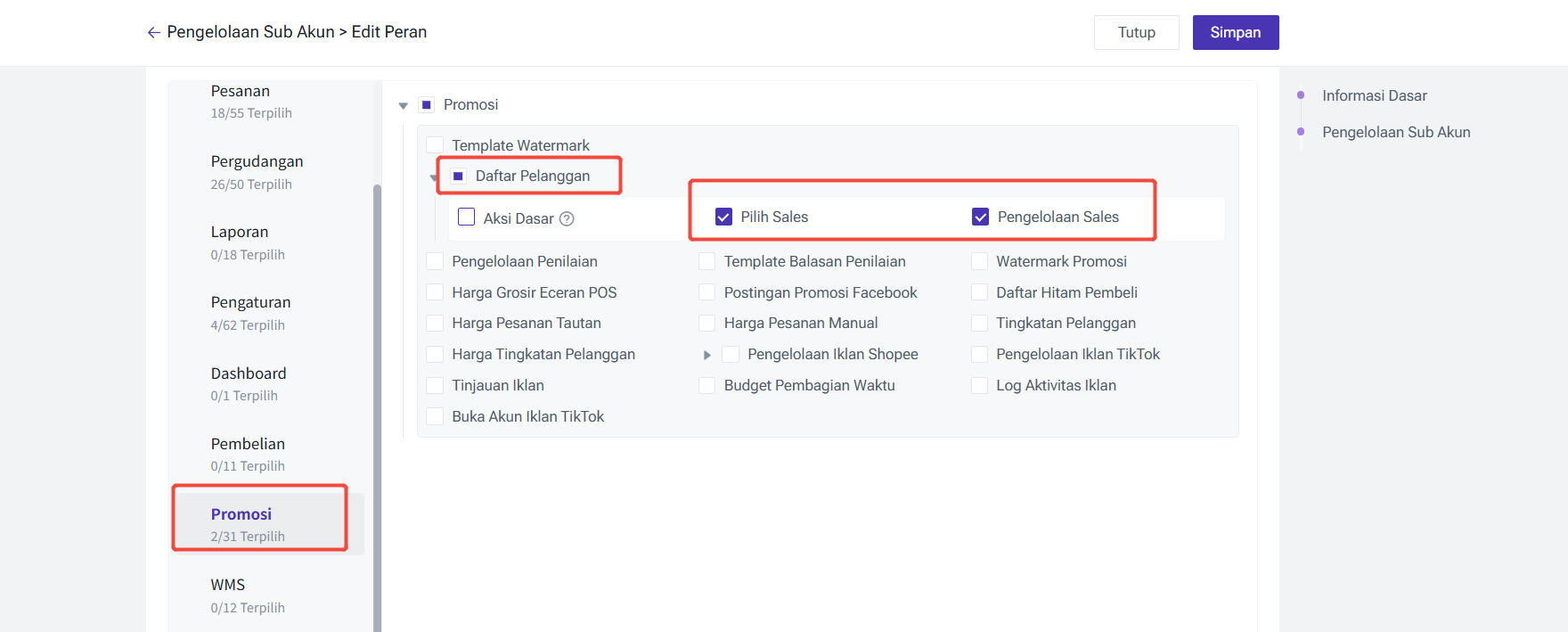Select the Laporan category

point(240,233)
